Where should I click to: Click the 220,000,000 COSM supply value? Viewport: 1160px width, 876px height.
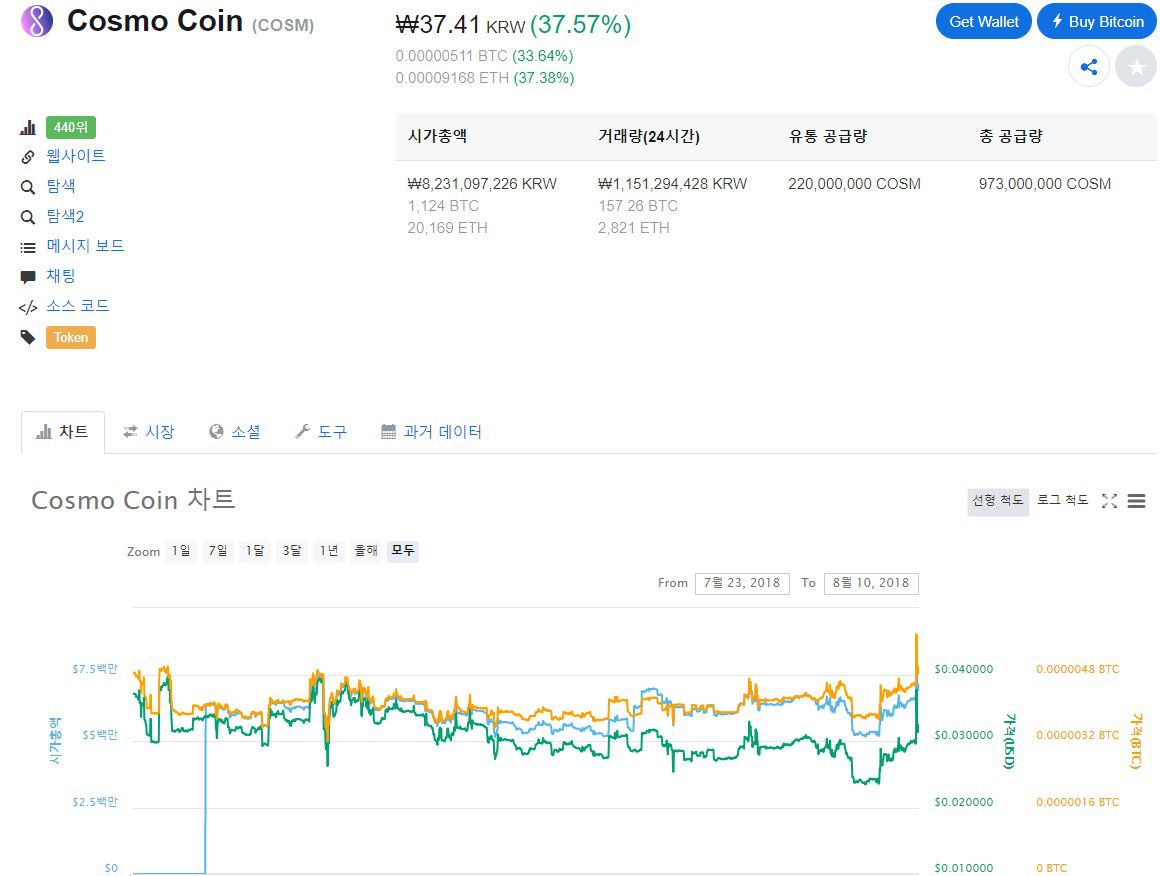pos(854,183)
